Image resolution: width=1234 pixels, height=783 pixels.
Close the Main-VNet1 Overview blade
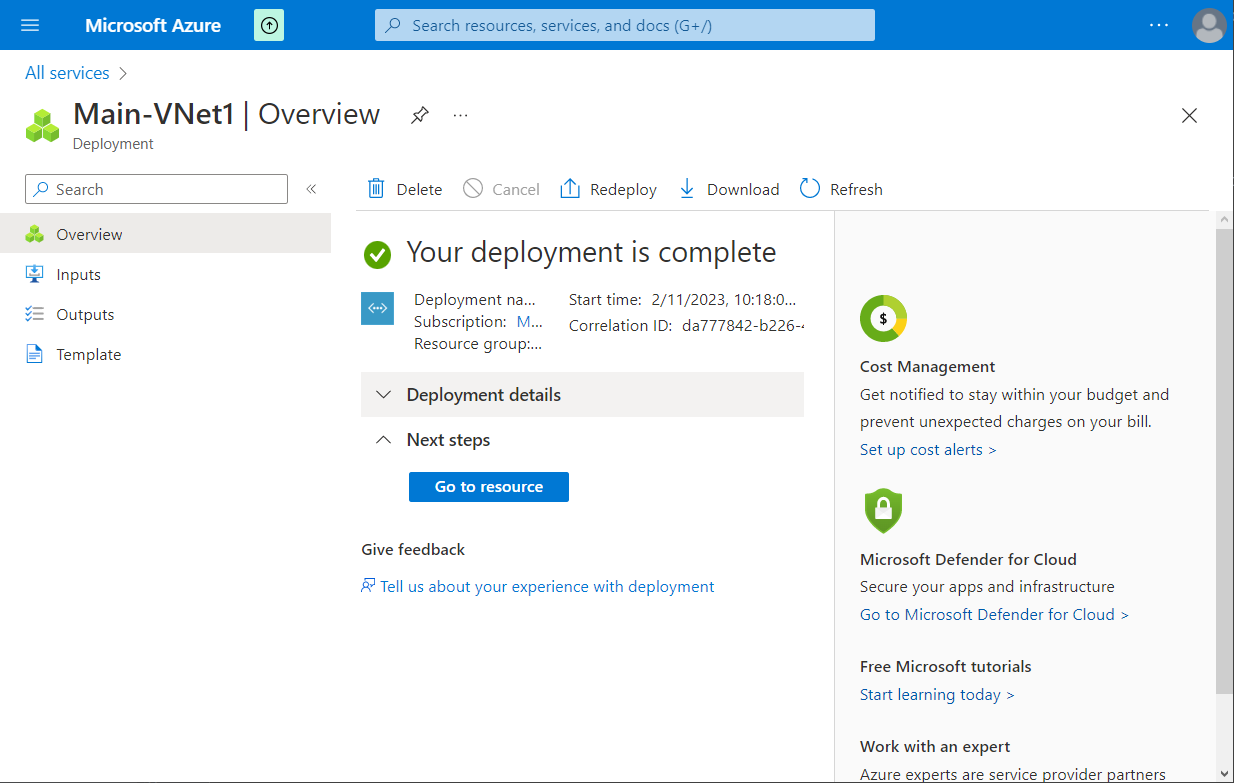click(1189, 116)
